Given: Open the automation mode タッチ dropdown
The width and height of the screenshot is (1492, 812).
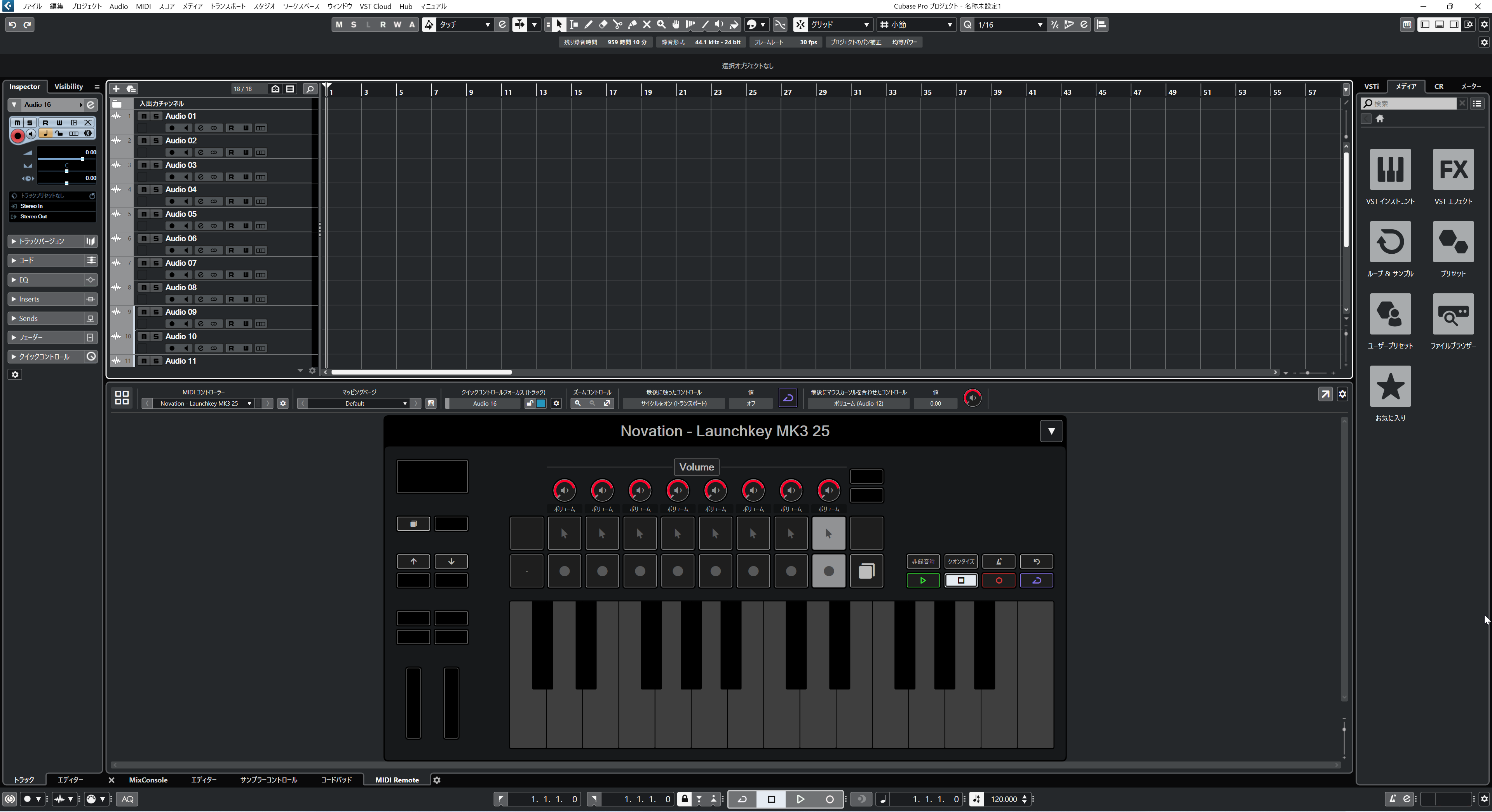Looking at the screenshot, I should click(x=465, y=24).
